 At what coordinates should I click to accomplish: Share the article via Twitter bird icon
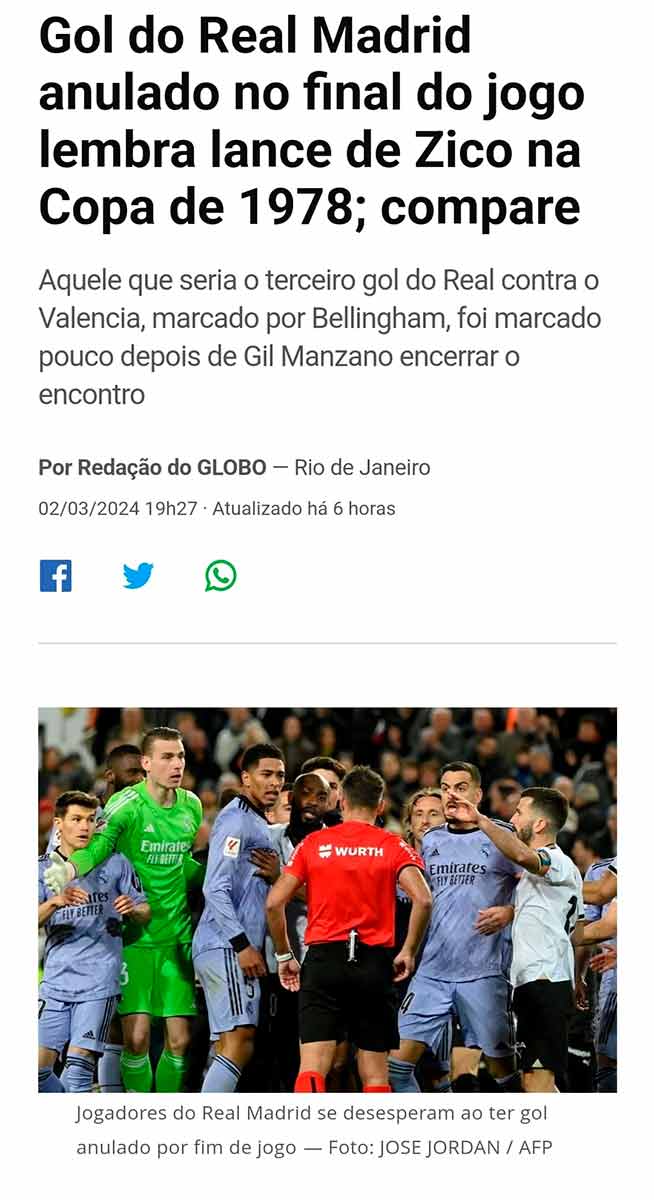tap(138, 576)
